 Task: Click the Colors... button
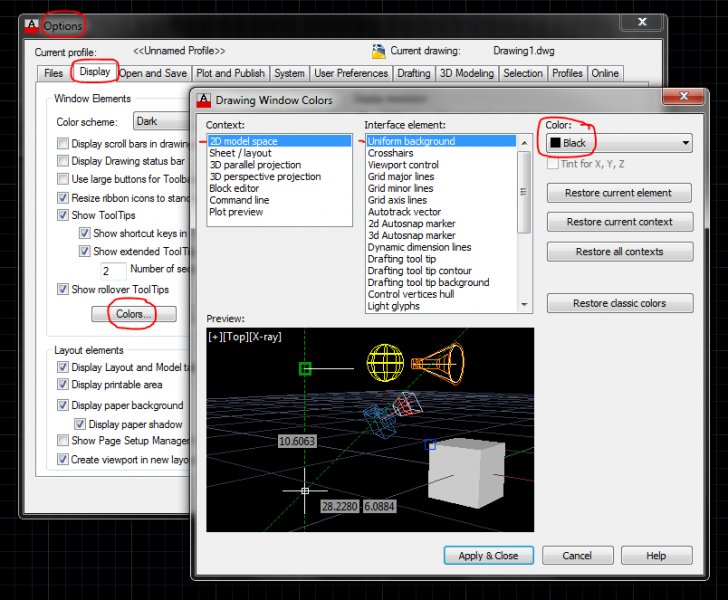pyautogui.click(x=133, y=314)
